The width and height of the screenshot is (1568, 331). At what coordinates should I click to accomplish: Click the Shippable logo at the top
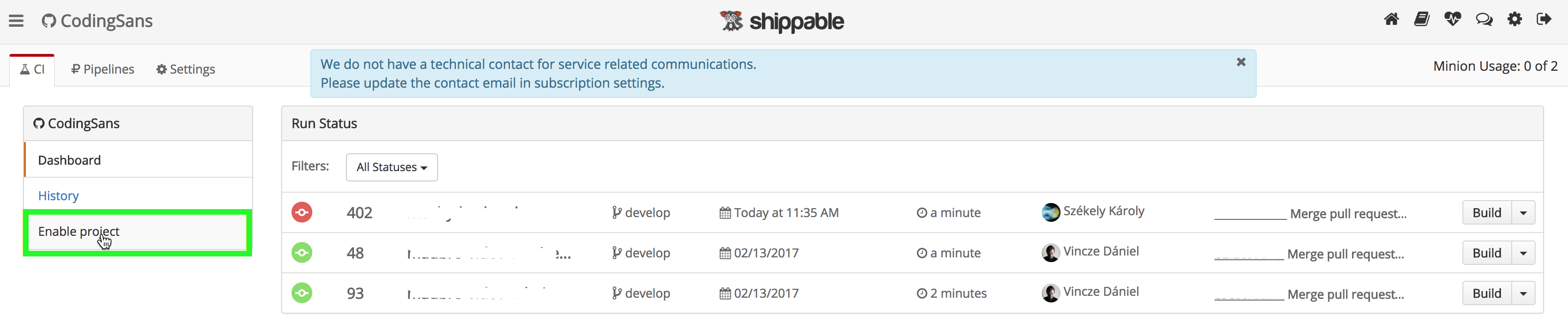tap(783, 21)
